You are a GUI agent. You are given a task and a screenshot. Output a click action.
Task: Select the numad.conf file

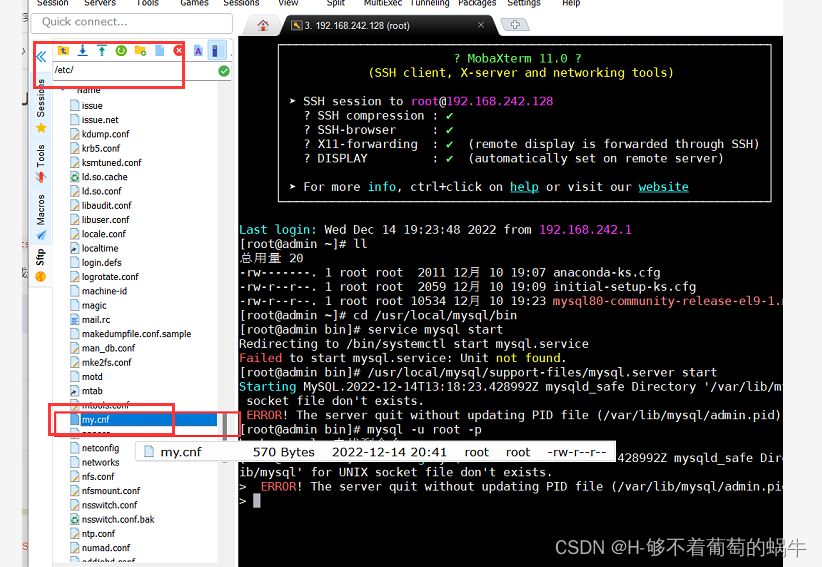[x=106, y=548]
